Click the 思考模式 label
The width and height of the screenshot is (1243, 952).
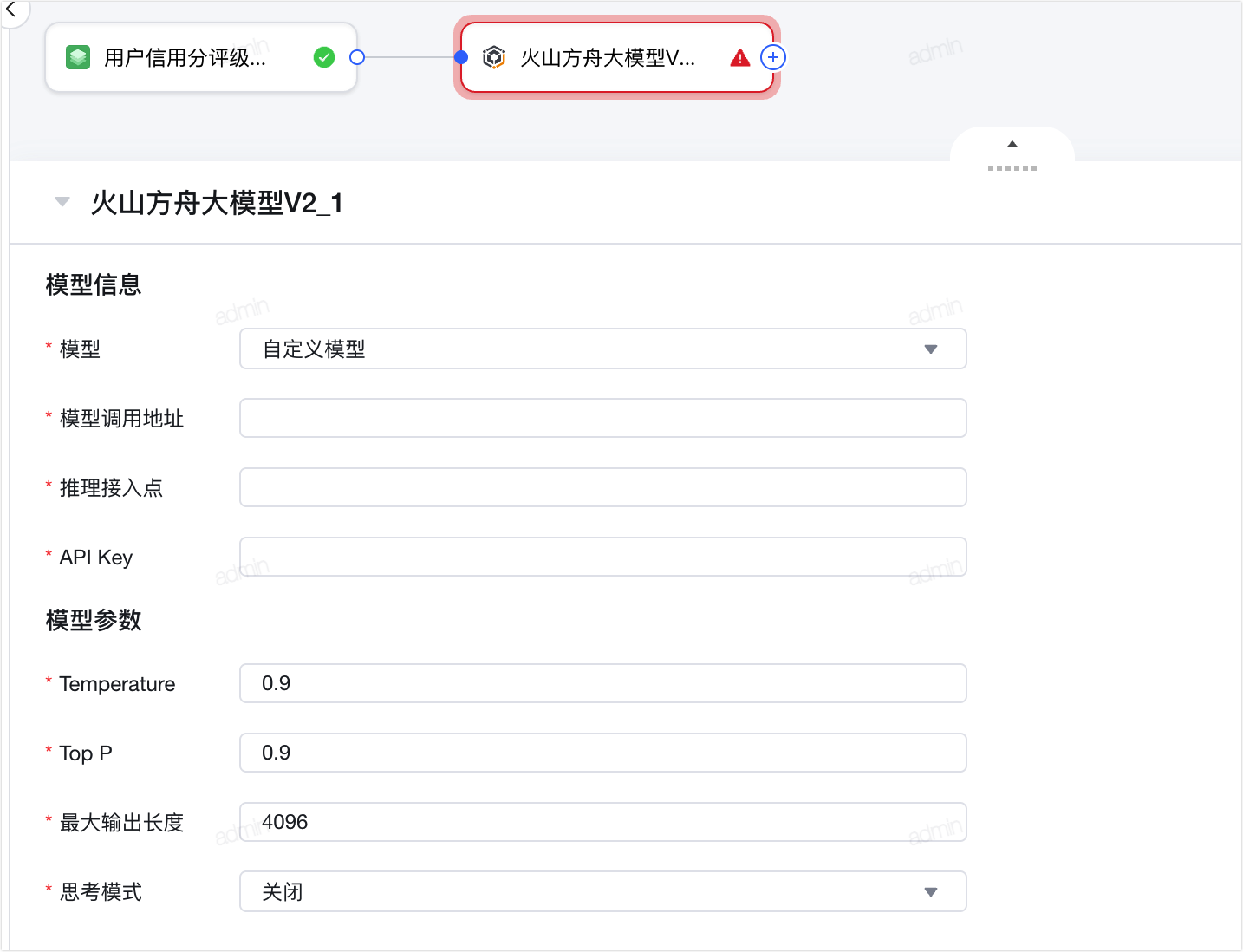pyautogui.click(x=101, y=892)
